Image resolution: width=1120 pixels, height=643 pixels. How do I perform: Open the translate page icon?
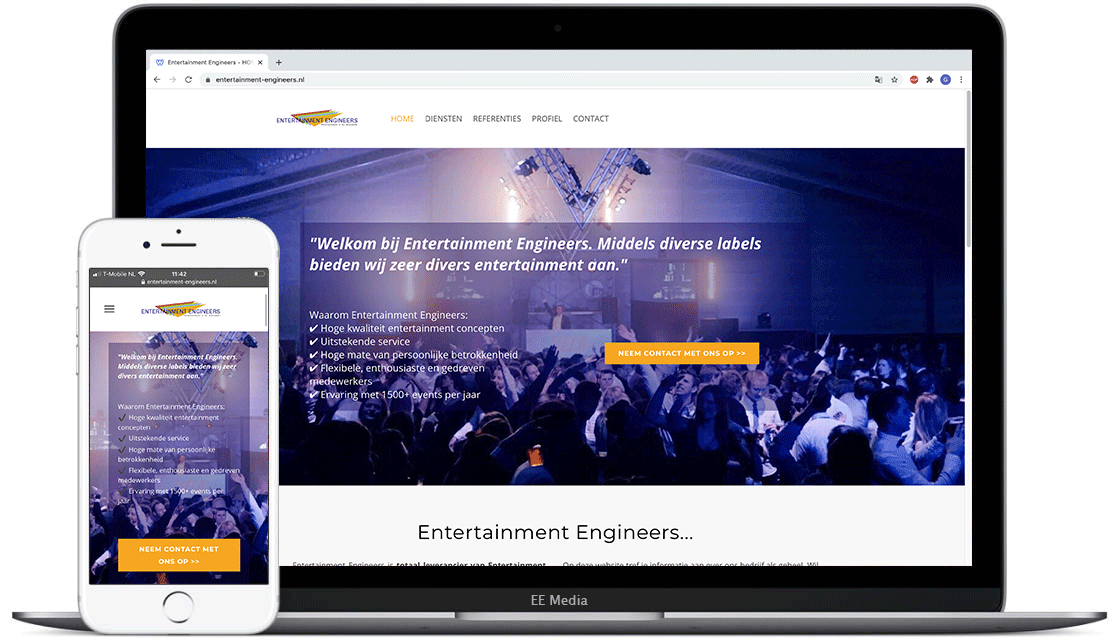879,79
